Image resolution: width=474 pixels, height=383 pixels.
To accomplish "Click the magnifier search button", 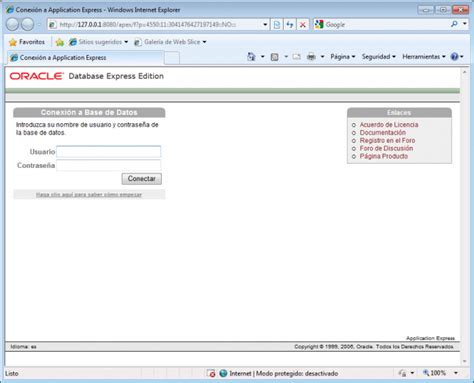I will 454,24.
